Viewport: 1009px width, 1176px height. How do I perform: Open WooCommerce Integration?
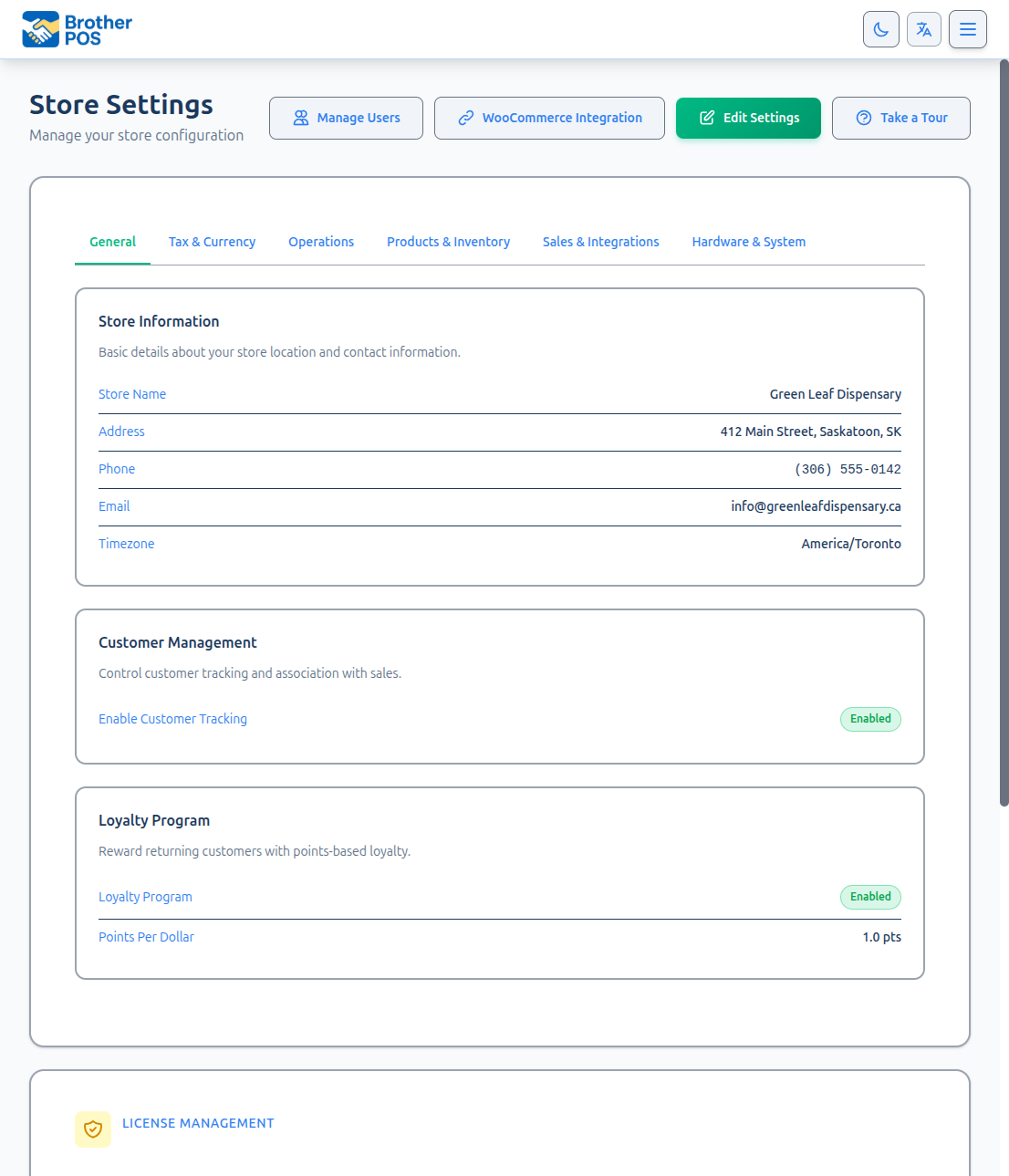548,118
